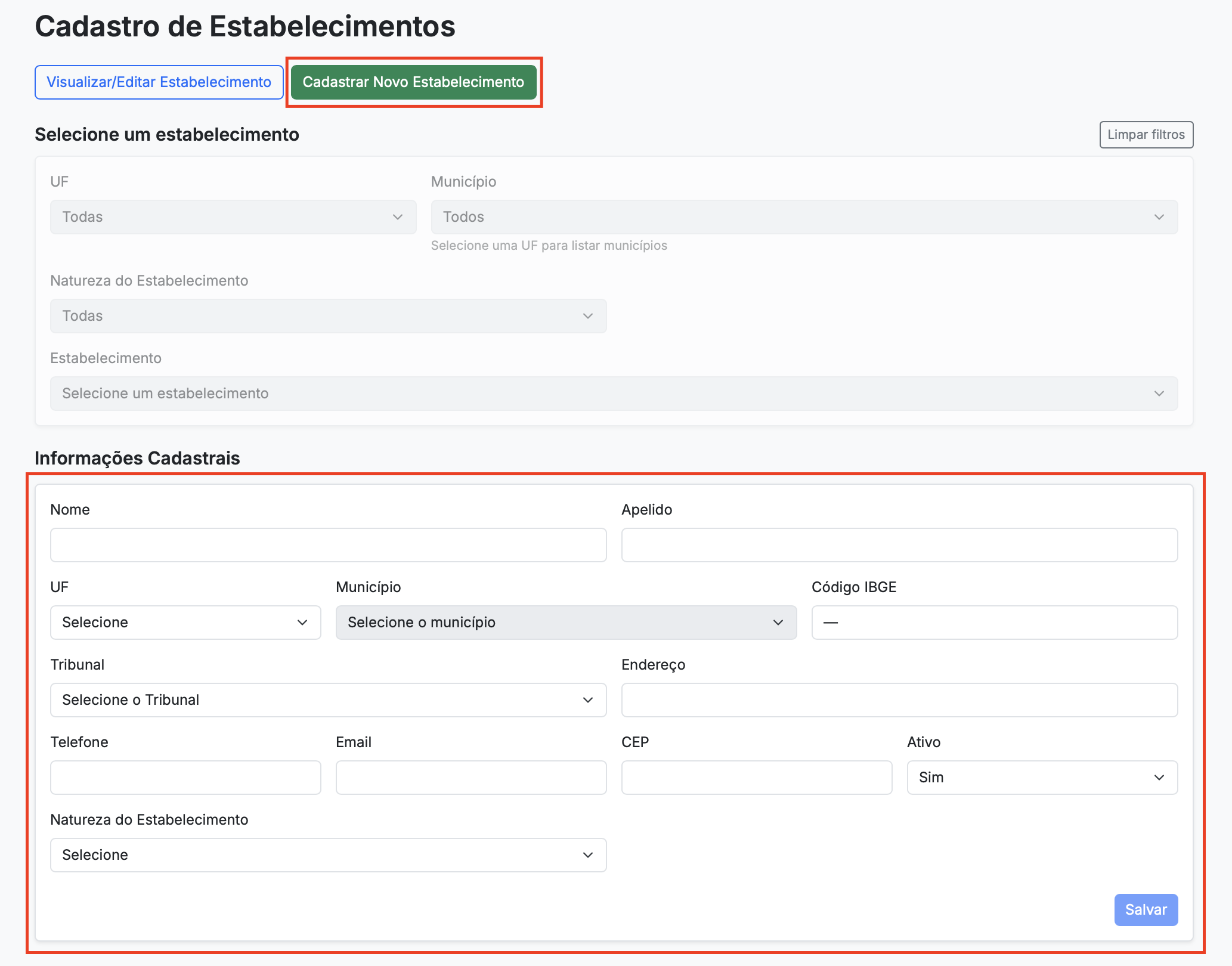Screen dimensions: 1232x966
Task: Select Cadastrar Novo Estabelecimento
Action: coord(413,82)
